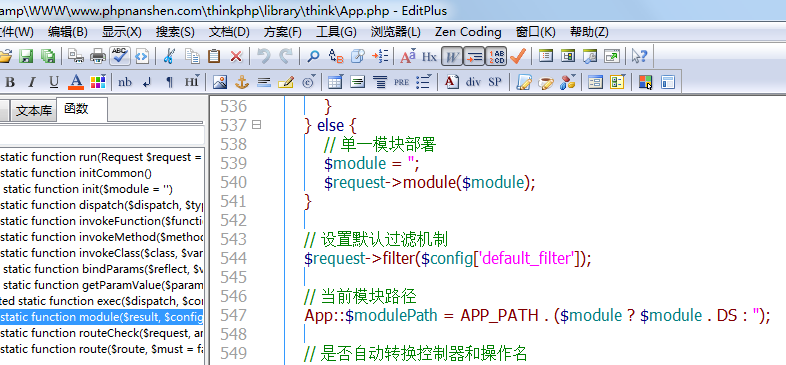Toggle the auto indent button
The height and width of the screenshot is (365, 786).
(474, 57)
